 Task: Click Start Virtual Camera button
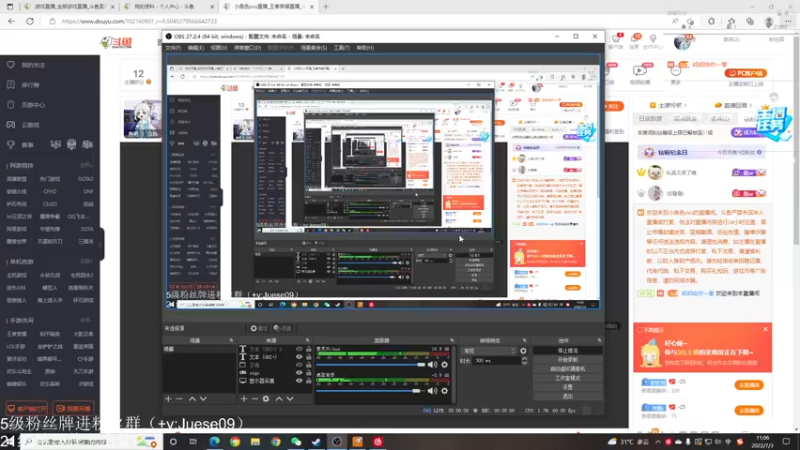coord(567,369)
